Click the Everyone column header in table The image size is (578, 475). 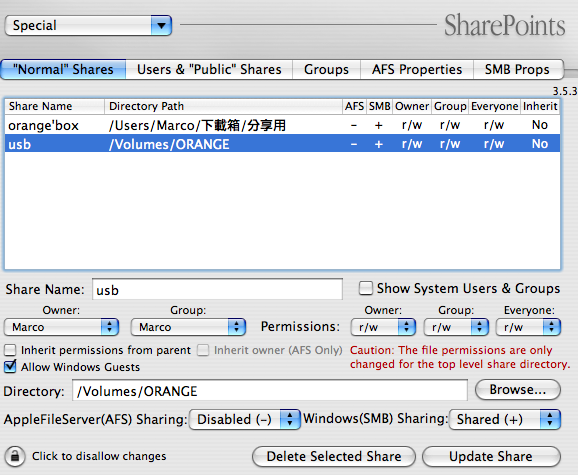coord(495,106)
